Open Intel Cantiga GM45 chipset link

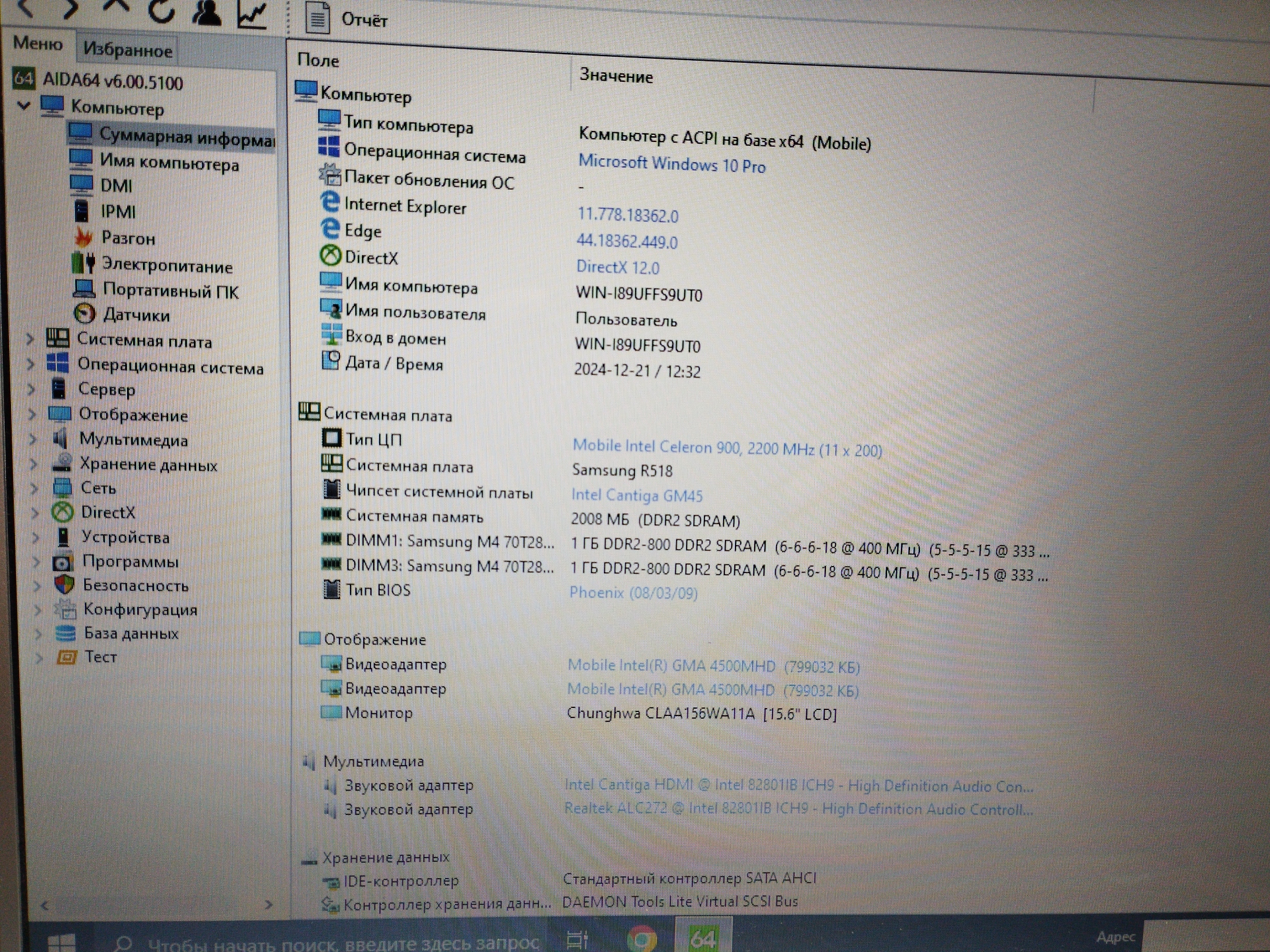(637, 495)
